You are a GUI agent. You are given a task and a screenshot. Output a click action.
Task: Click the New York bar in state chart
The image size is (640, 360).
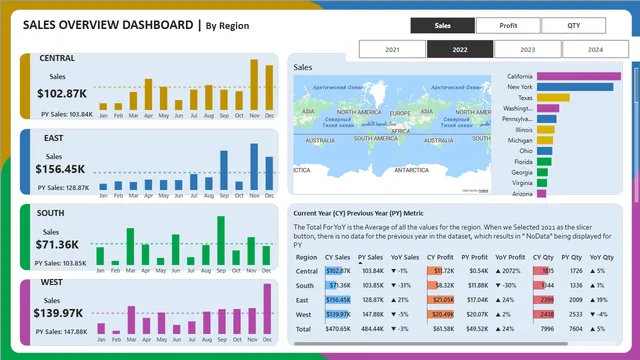click(575, 87)
